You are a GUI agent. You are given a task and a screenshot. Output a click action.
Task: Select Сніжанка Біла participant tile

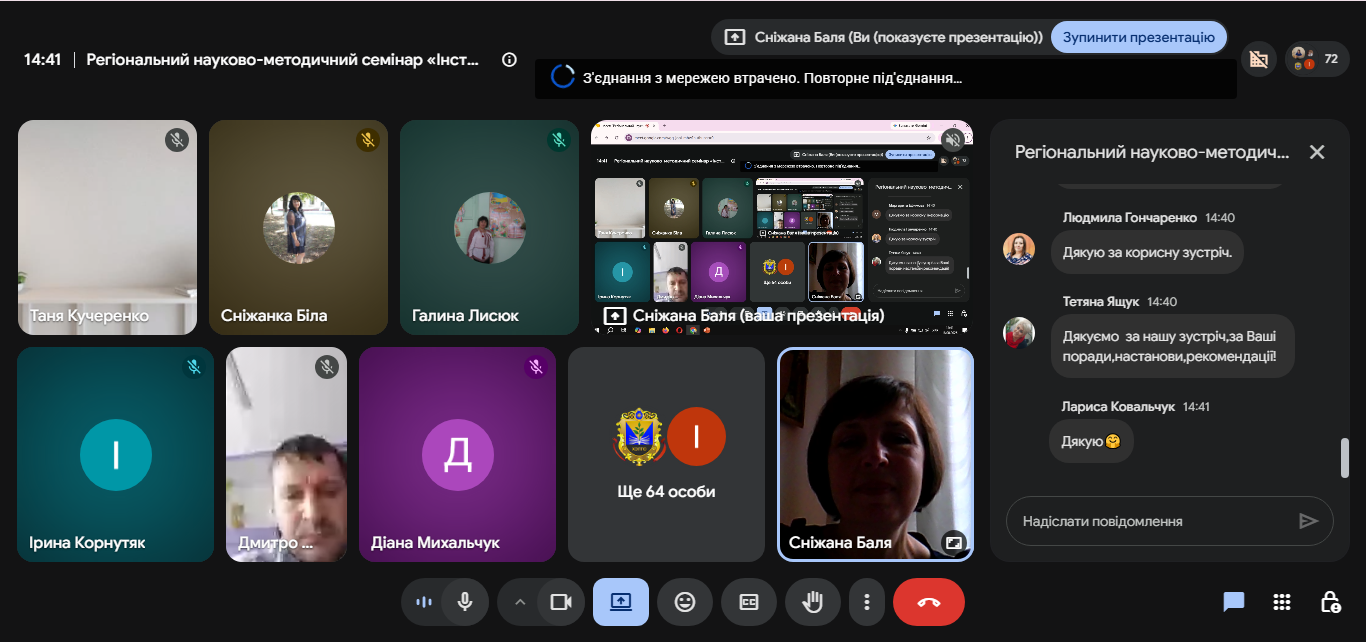tap(298, 227)
